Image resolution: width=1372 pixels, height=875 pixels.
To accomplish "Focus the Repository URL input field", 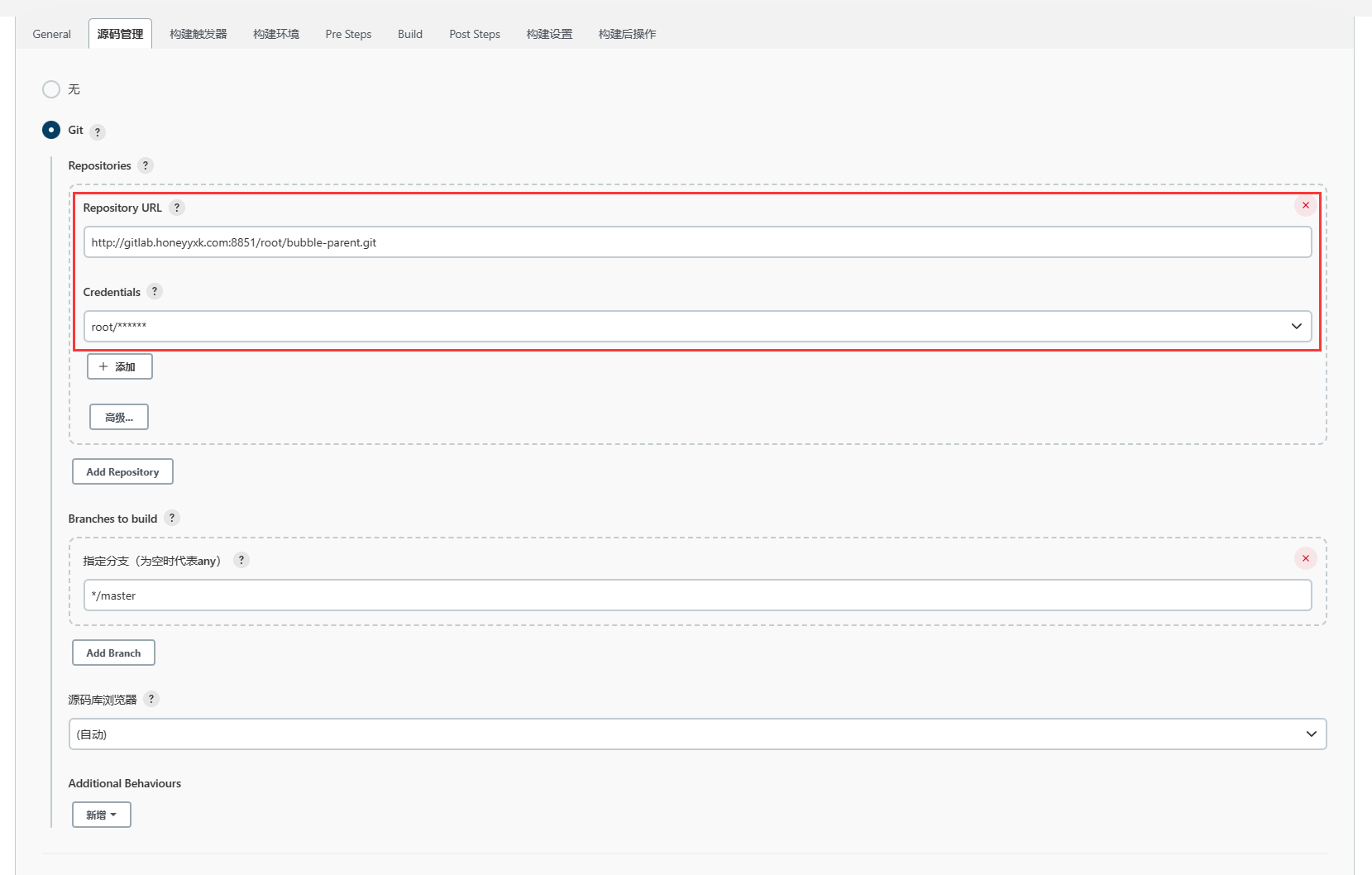I will click(698, 242).
